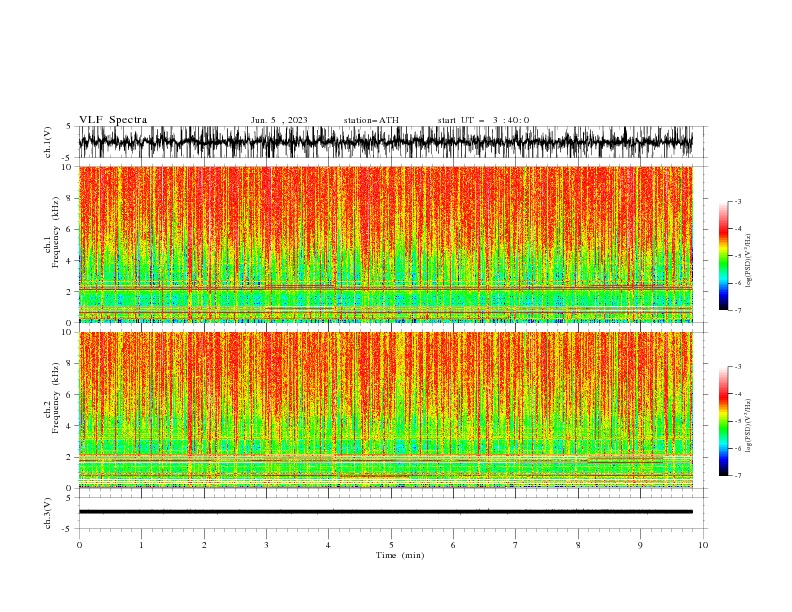Click the time axis tick label "5"

click(391, 545)
